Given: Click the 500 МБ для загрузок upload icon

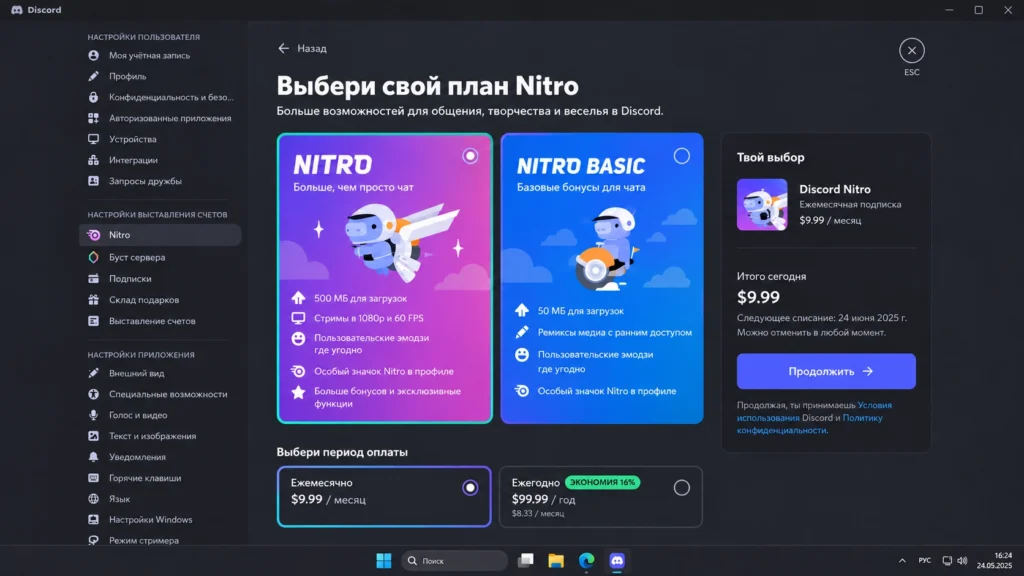Looking at the screenshot, I should (x=298, y=298).
